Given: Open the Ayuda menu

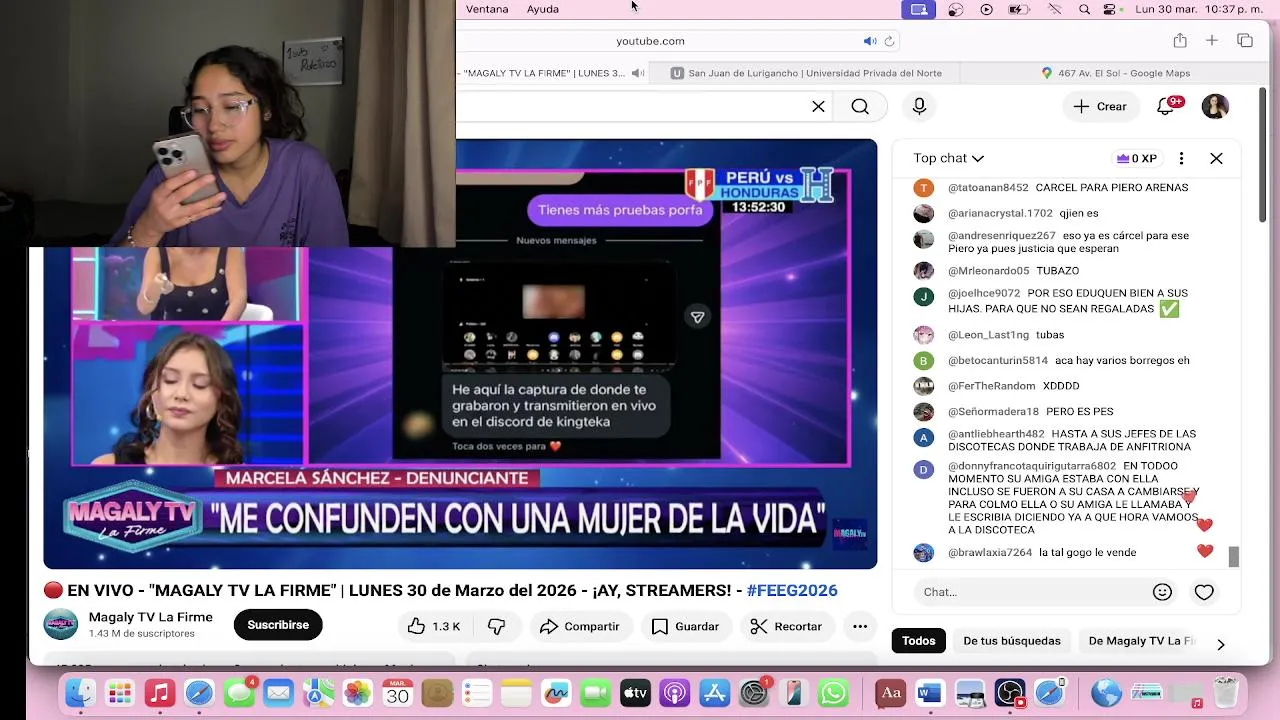Looking at the screenshot, I should point(542,9).
